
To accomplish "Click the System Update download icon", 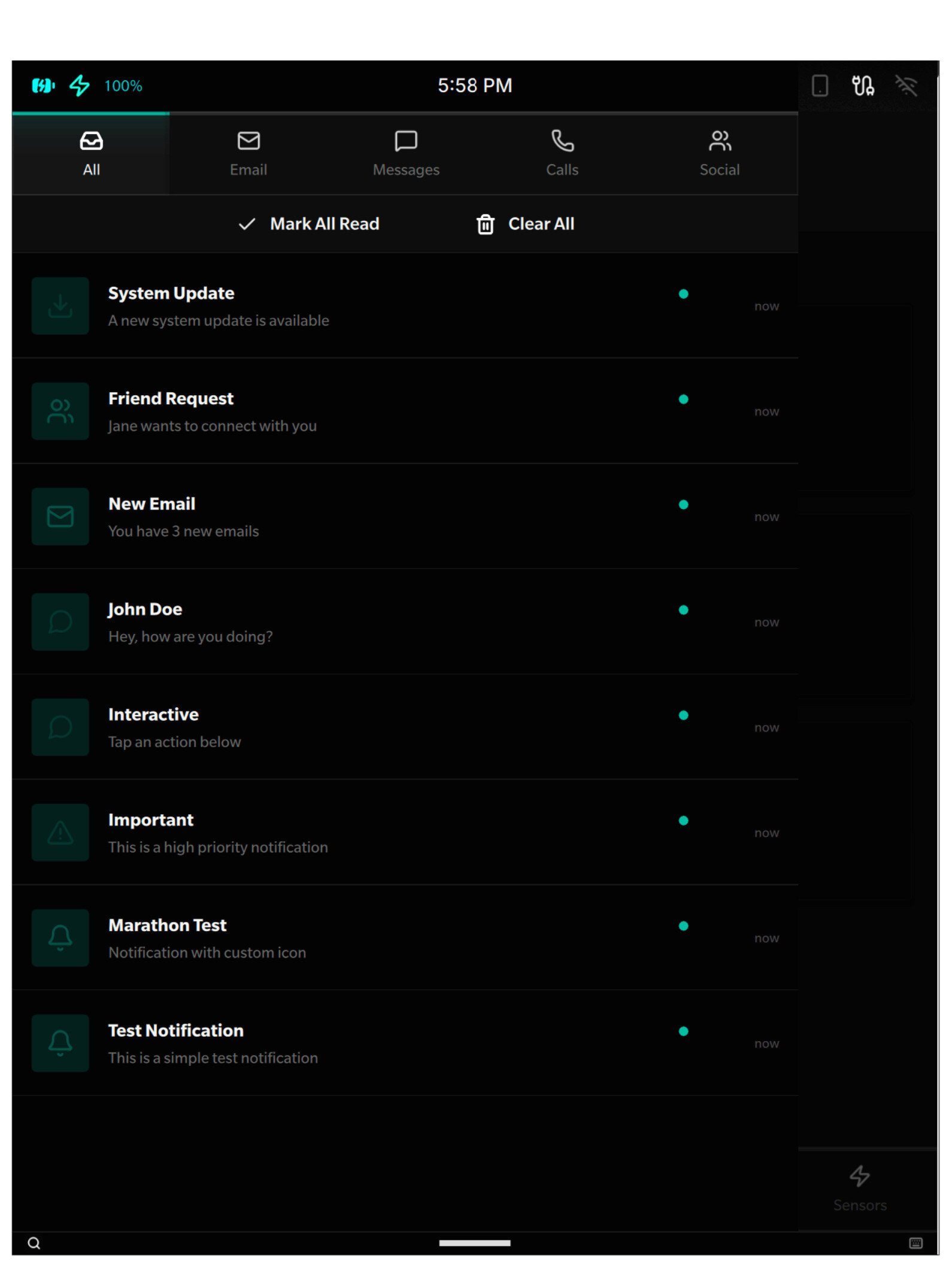I will click(x=60, y=306).
